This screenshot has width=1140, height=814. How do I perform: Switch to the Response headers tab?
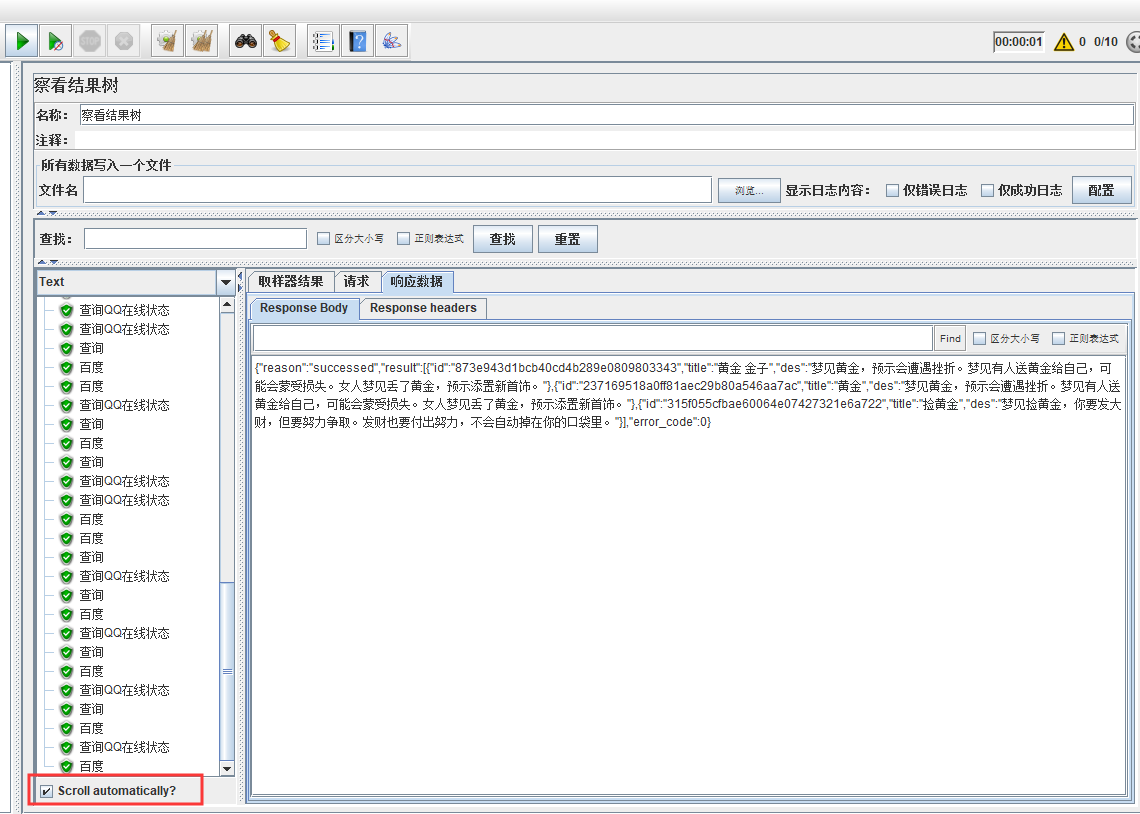click(x=421, y=308)
